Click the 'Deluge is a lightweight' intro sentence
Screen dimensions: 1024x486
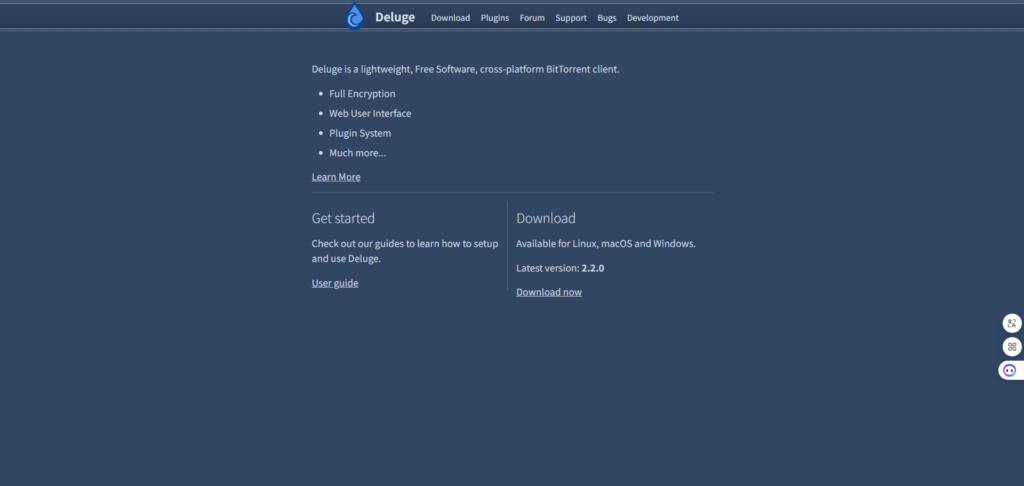coord(466,69)
